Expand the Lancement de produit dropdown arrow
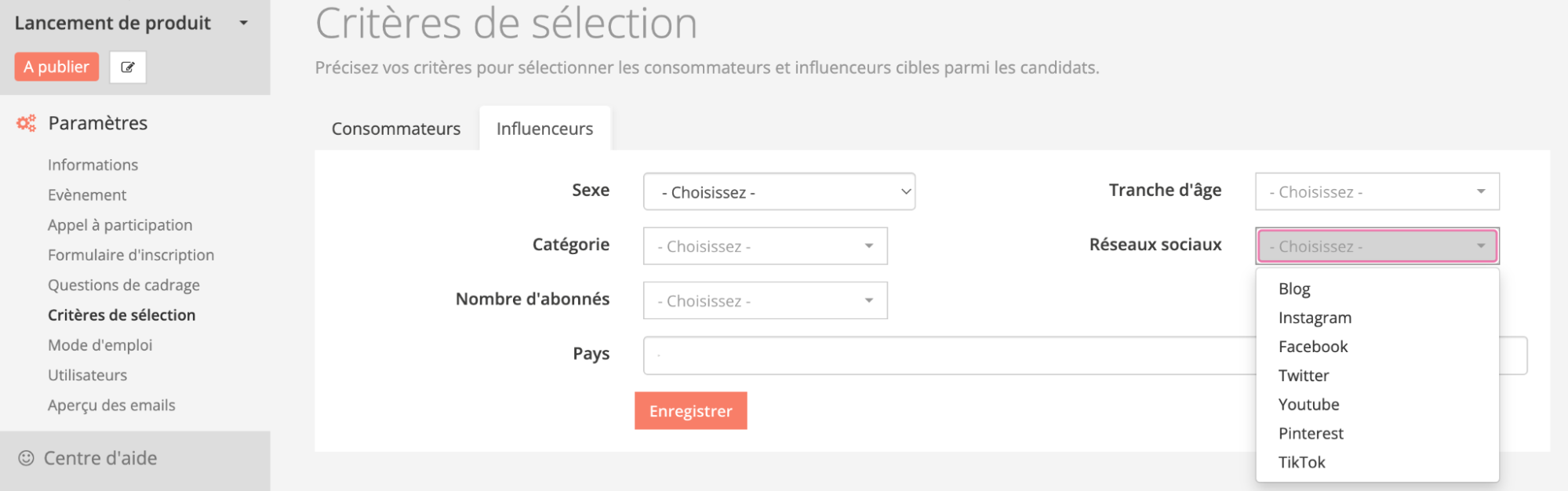The image size is (1568, 491). coord(244,23)
